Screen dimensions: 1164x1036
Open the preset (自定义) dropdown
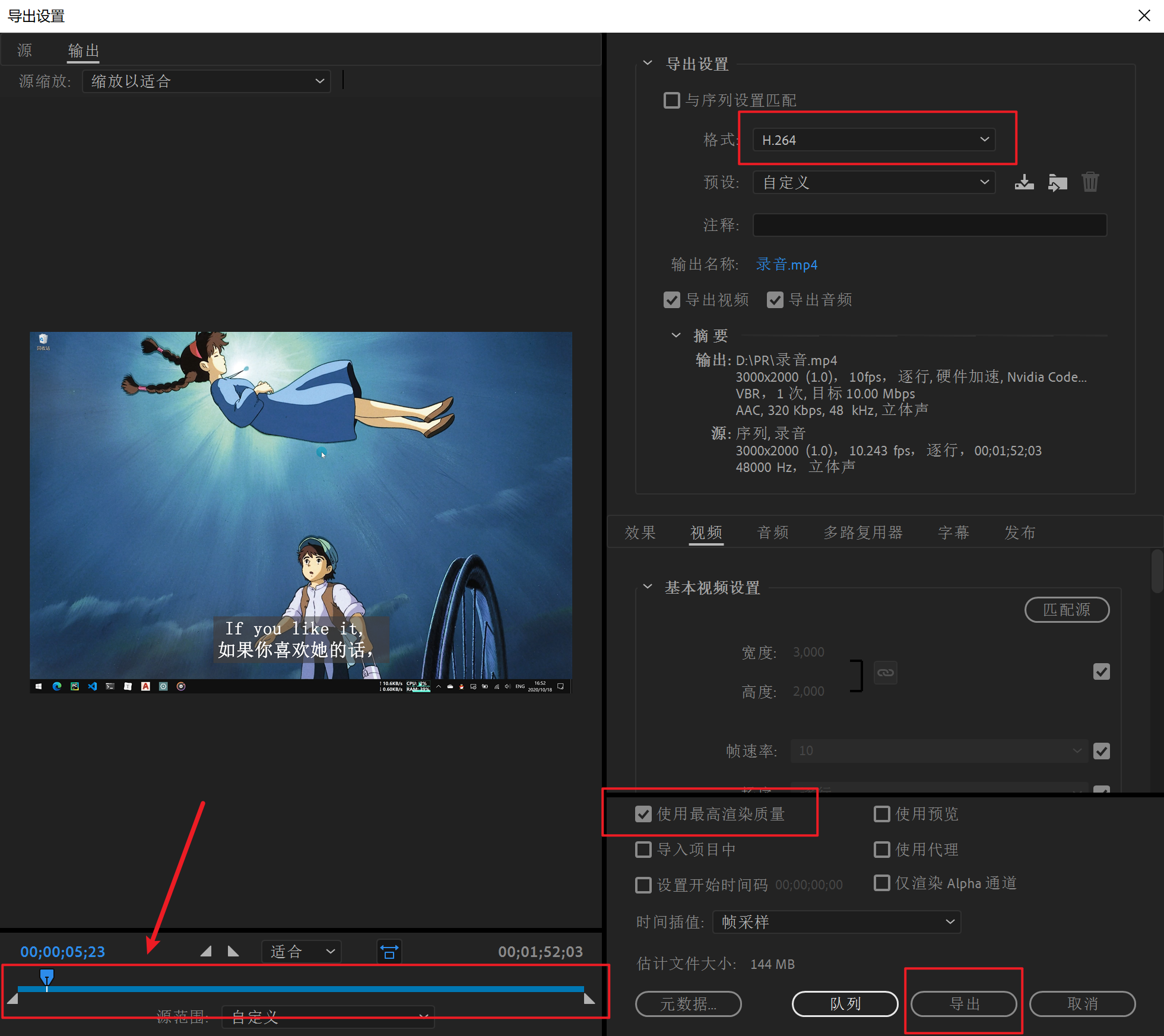(874, 182)
